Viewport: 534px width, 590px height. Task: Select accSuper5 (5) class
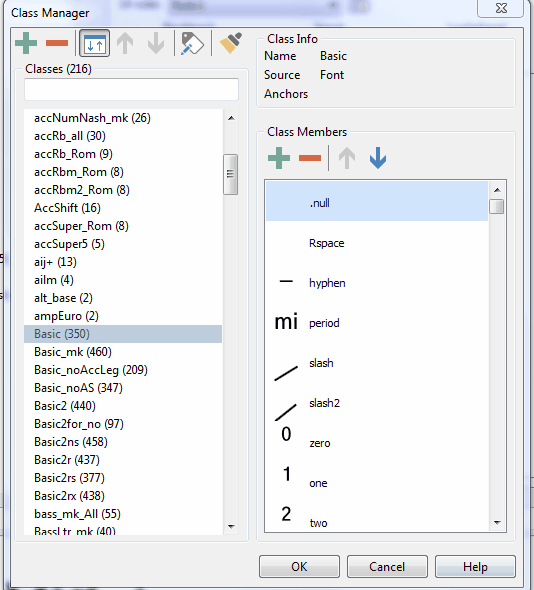[x=123, y=244]
